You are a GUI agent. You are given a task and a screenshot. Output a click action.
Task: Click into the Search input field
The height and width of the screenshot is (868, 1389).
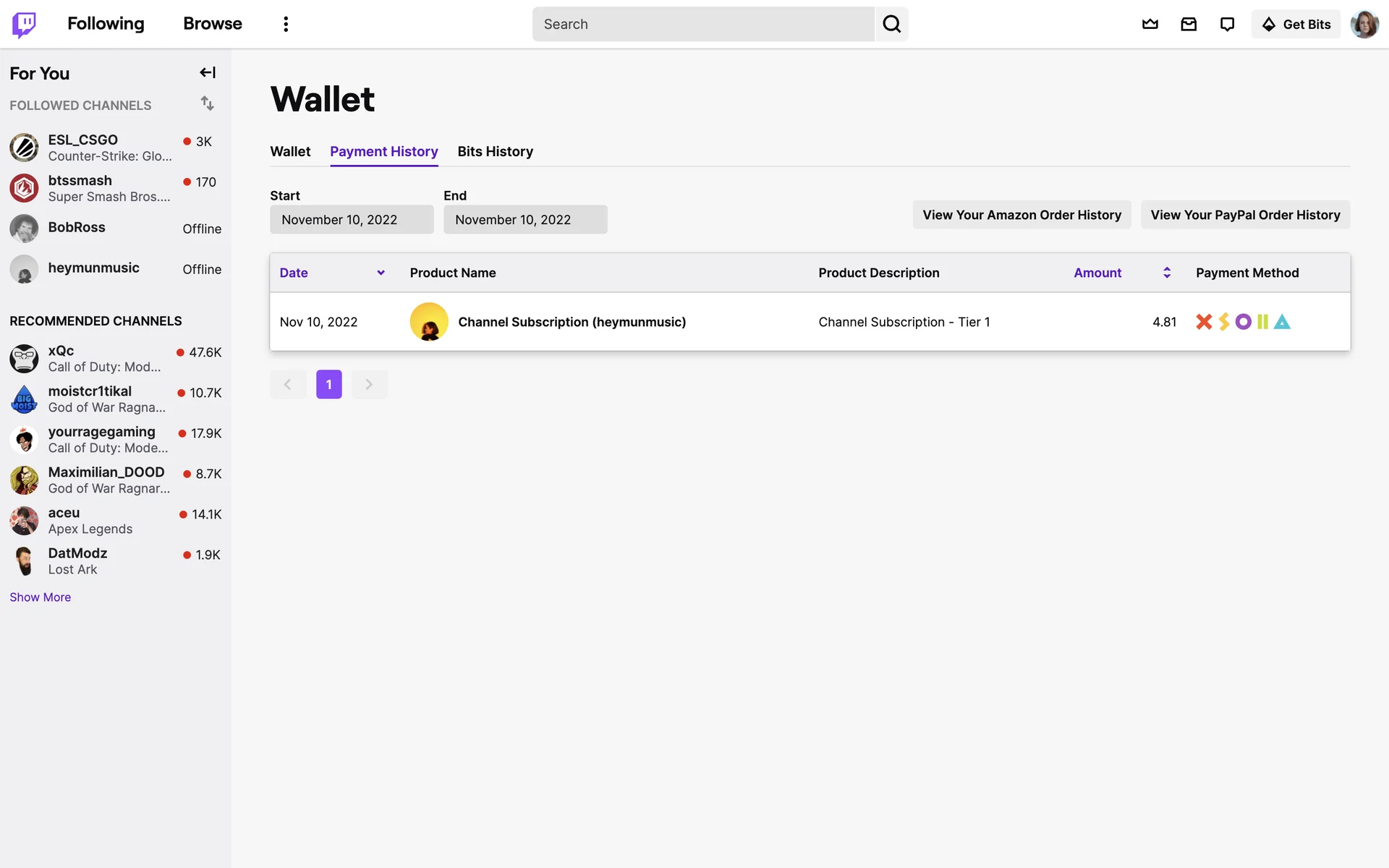pyautogui.click(x=703, y=25)
